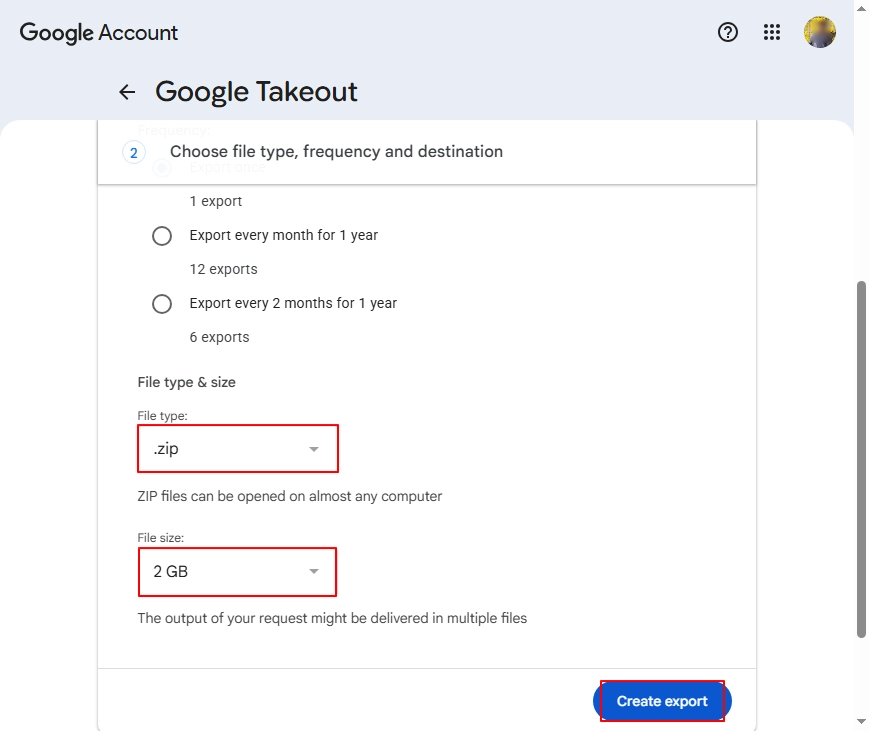This screenshot has height=731, width=869.
Task: Click the account profile avatar
Action: coord(820,32)
